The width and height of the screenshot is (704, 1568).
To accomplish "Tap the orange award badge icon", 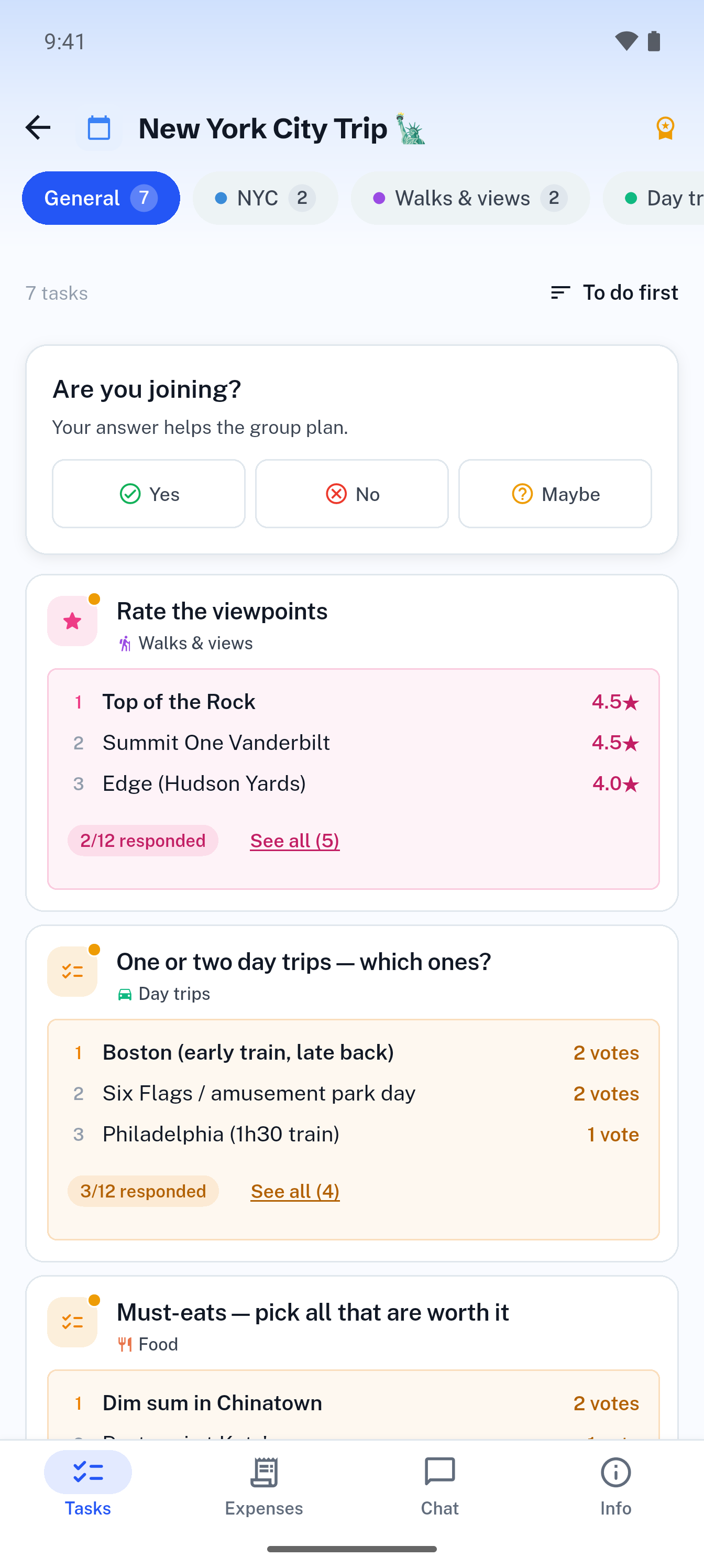I will tap(665, 128).
